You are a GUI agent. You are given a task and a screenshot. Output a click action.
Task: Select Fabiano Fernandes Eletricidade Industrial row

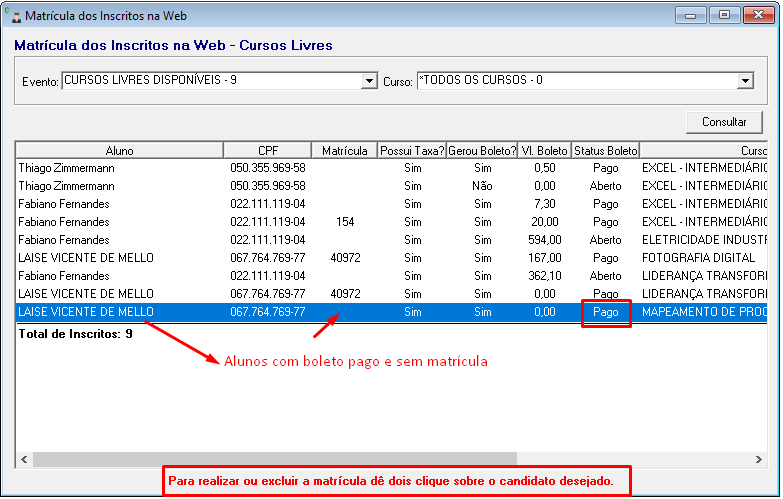click(x=392, y=240)
